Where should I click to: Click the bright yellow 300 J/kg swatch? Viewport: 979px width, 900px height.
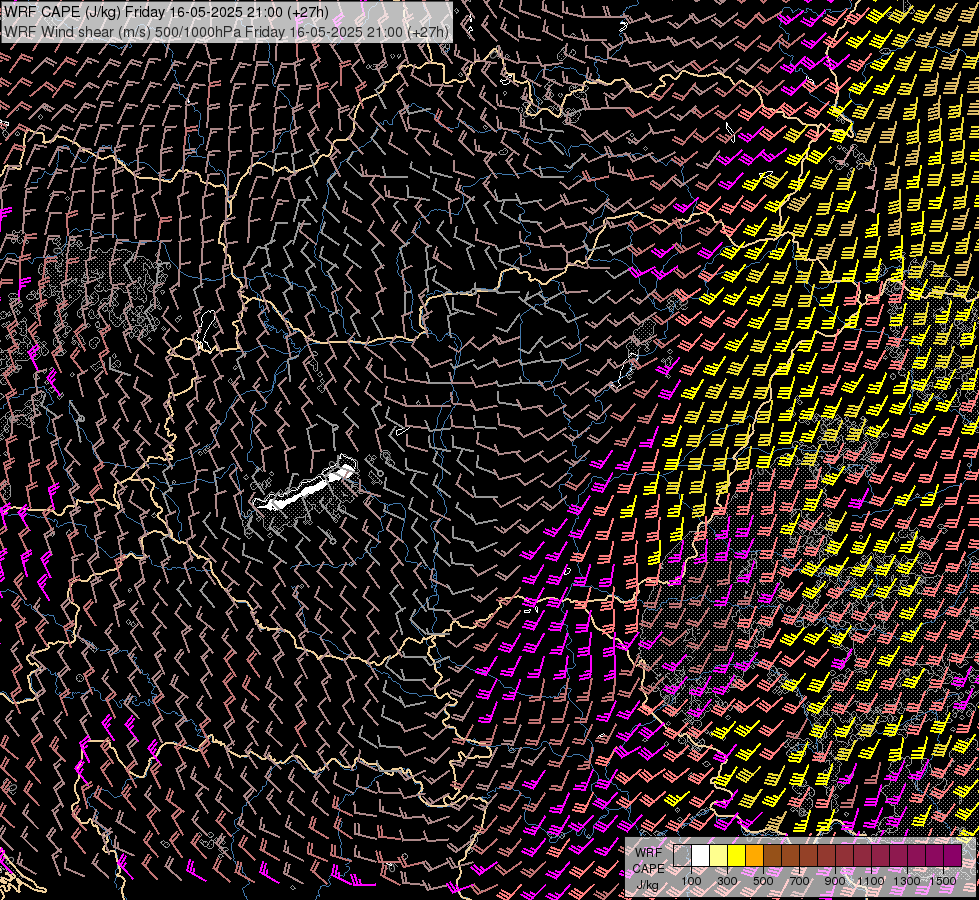(736, 856)
